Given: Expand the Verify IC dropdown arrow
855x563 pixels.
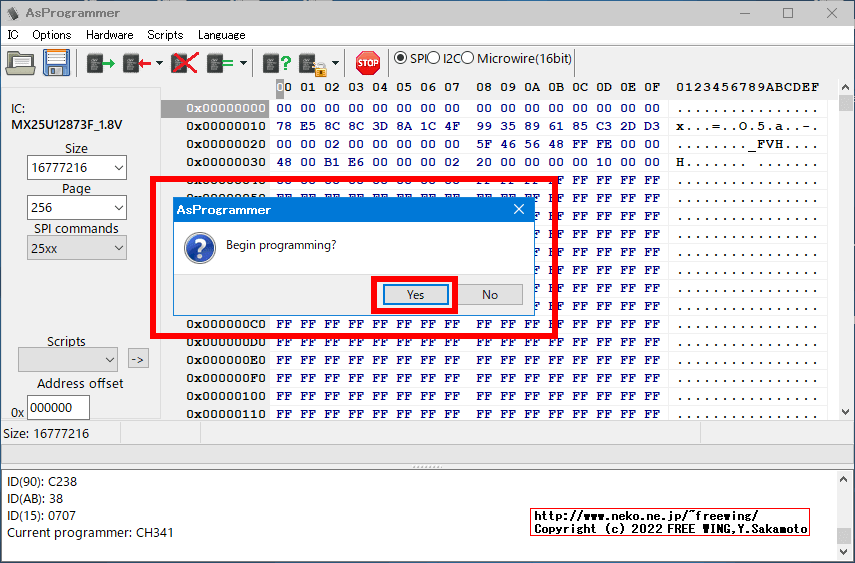Looking at the screenshot, I should (x=243, y=63).
